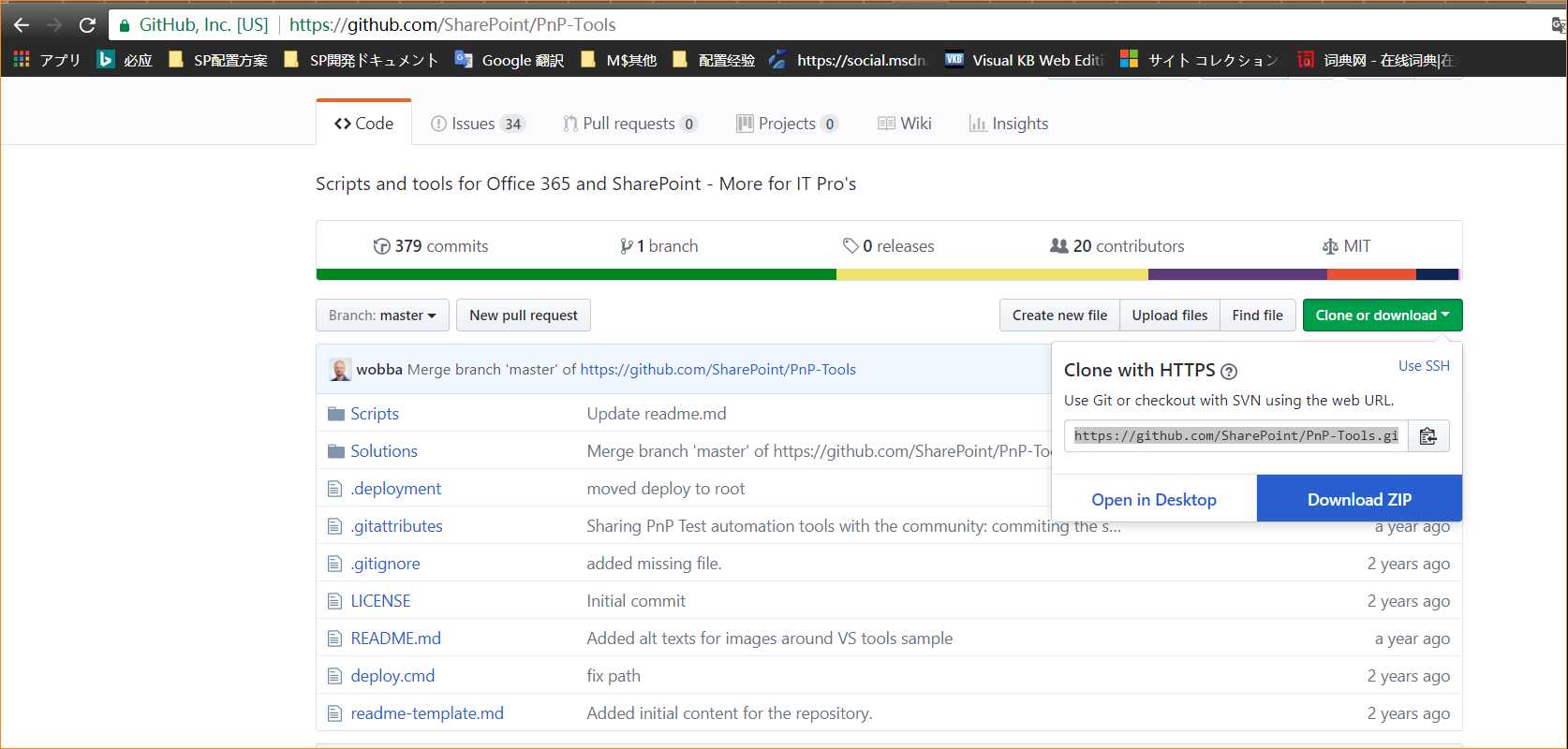Open the SP配置方案 bookmark folder

[x=218, y=60]
